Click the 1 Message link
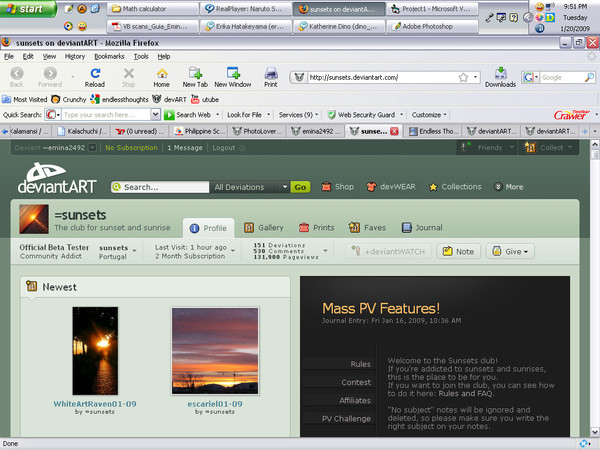Viewport: 600px width, 450px height. [185, 148]
